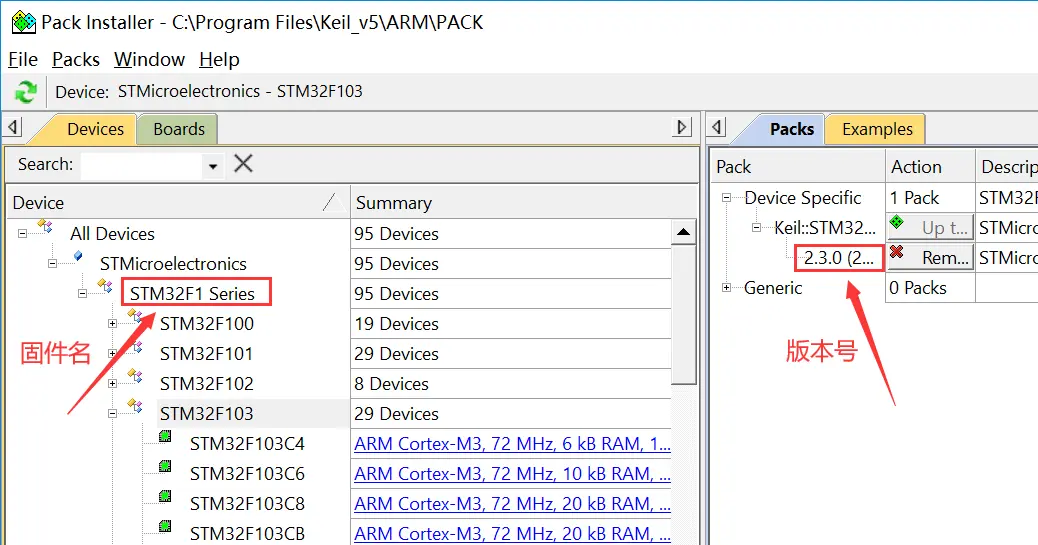The height and width of the screenshot is (545, 1038).
Task: Open the Window menu
Action: (149, 60)
